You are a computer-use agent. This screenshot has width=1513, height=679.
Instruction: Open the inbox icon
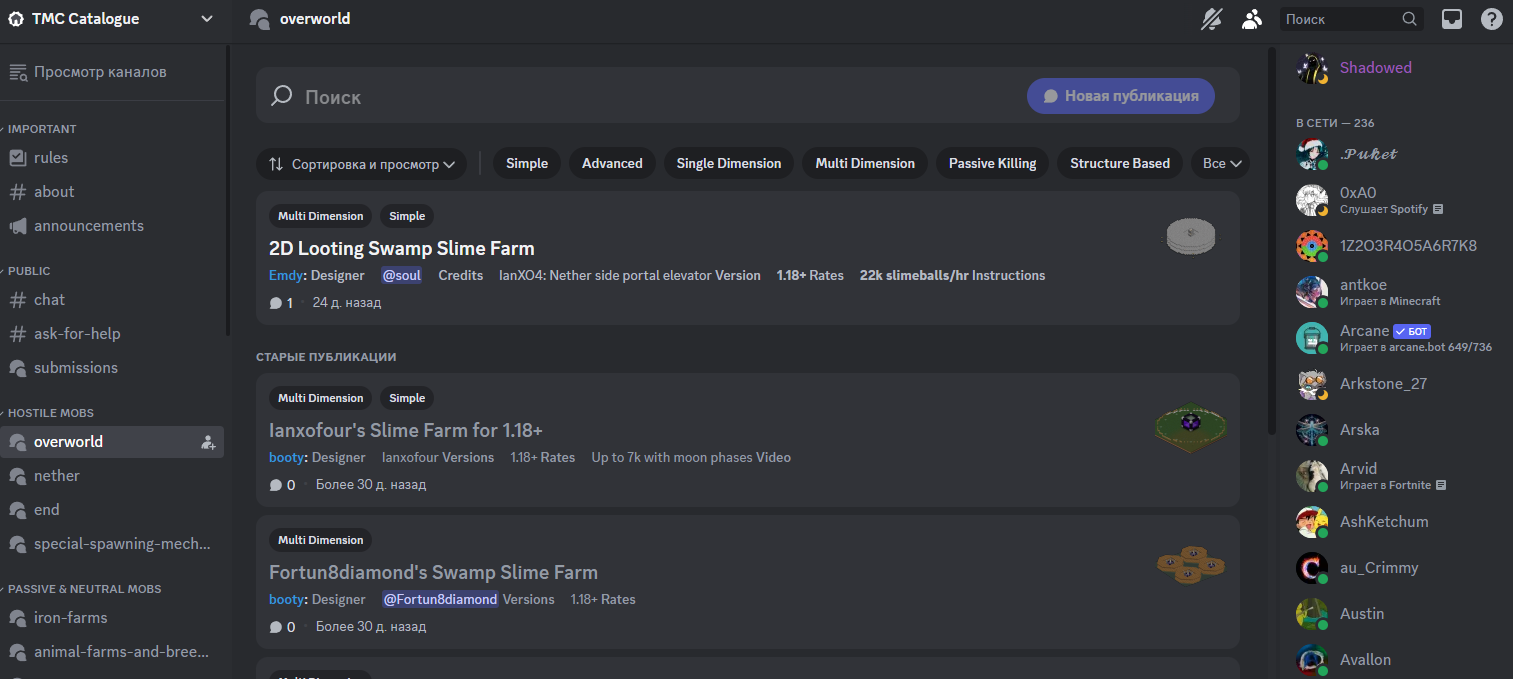[x=1452, y=19]
